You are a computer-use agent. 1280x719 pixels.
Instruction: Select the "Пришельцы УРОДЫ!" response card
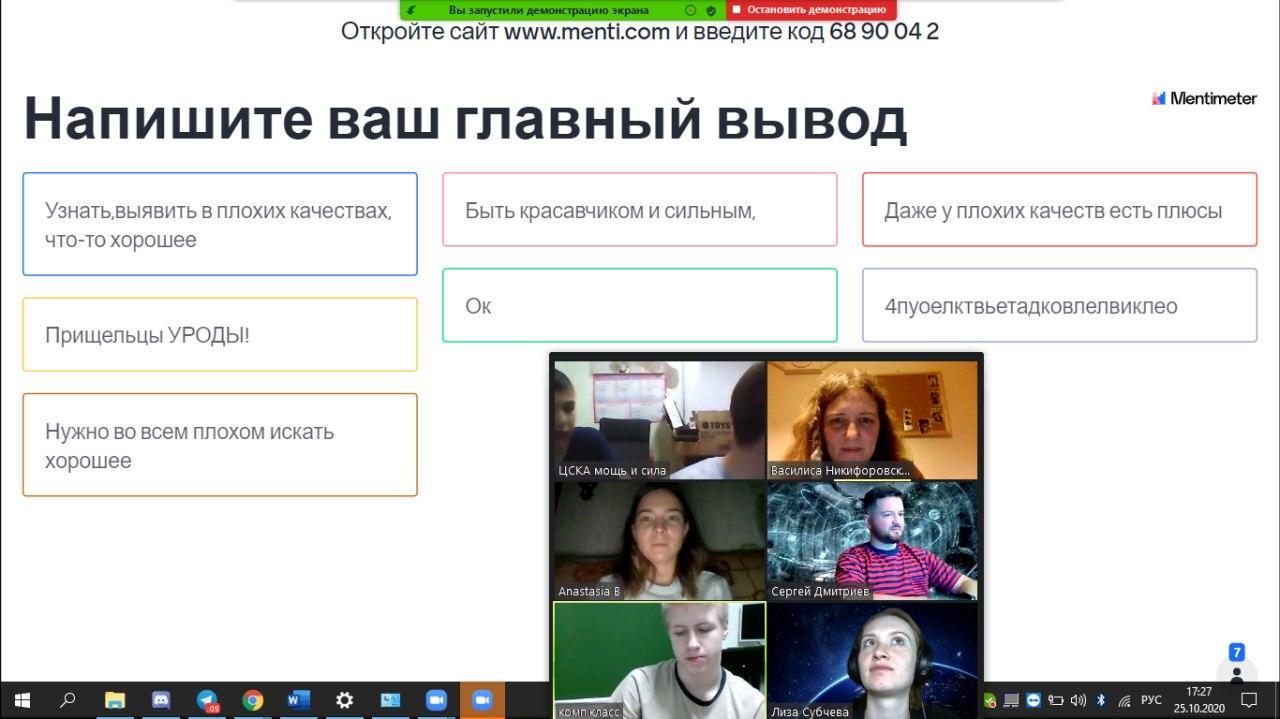[x=220, y=334]
